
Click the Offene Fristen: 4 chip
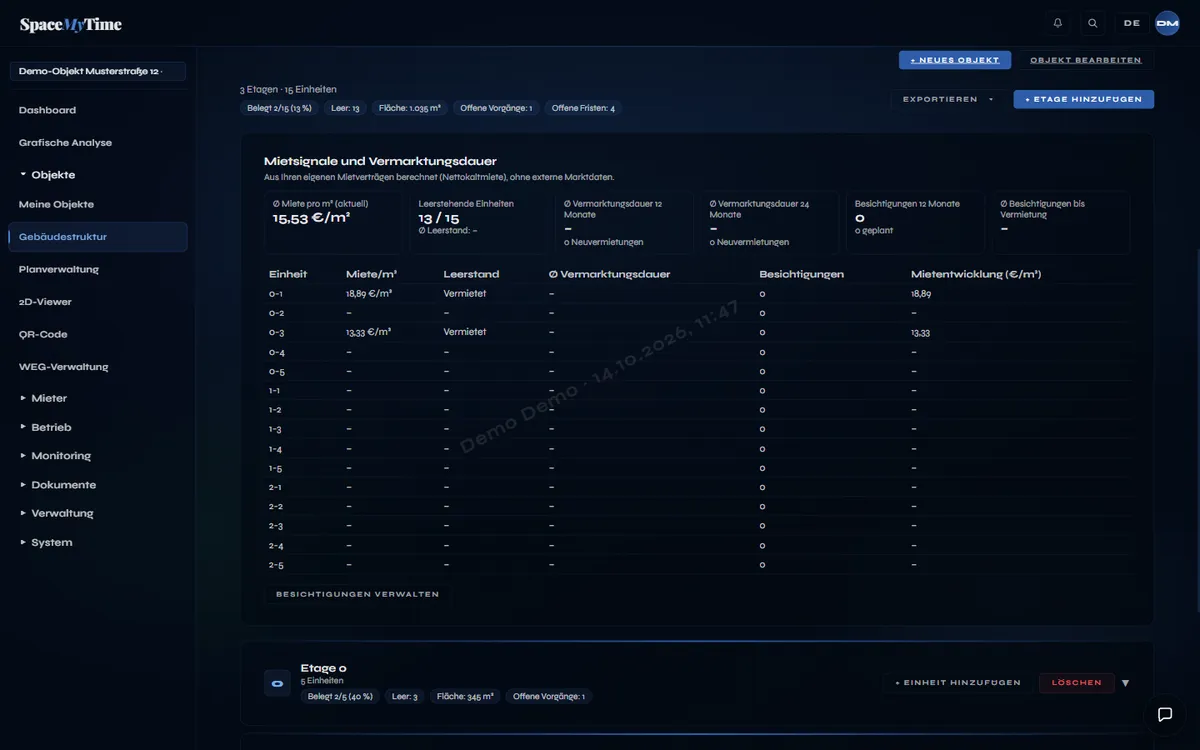pyautogui.click(x=583, y=108)
